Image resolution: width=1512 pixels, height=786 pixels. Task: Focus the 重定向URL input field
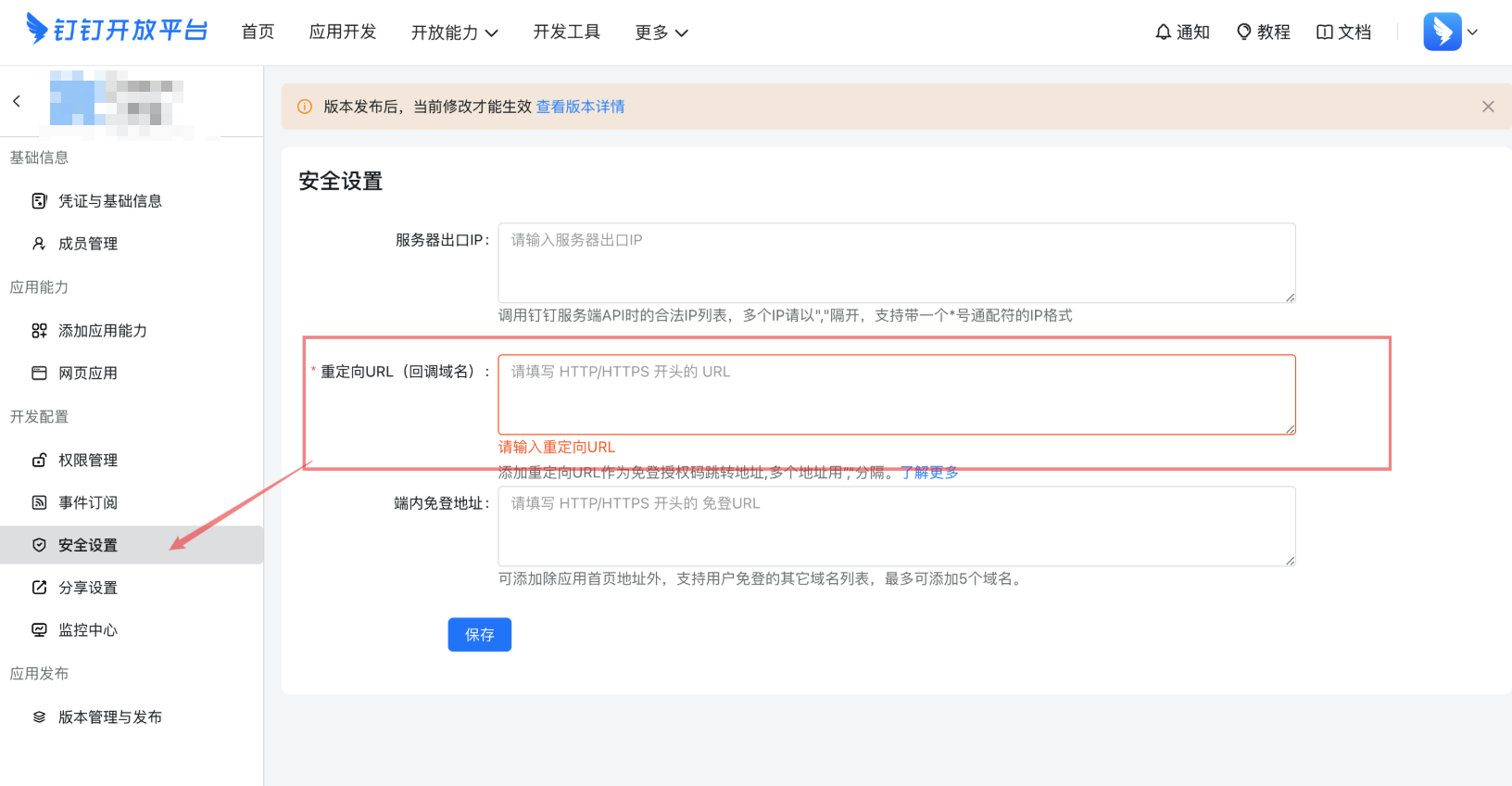(896, 394)
